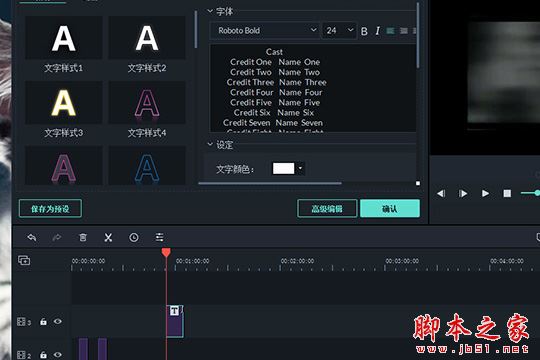Click the 'Credit One' text line
The height and width of the screenshot is (360, 540).
click(x=251, y=62)
